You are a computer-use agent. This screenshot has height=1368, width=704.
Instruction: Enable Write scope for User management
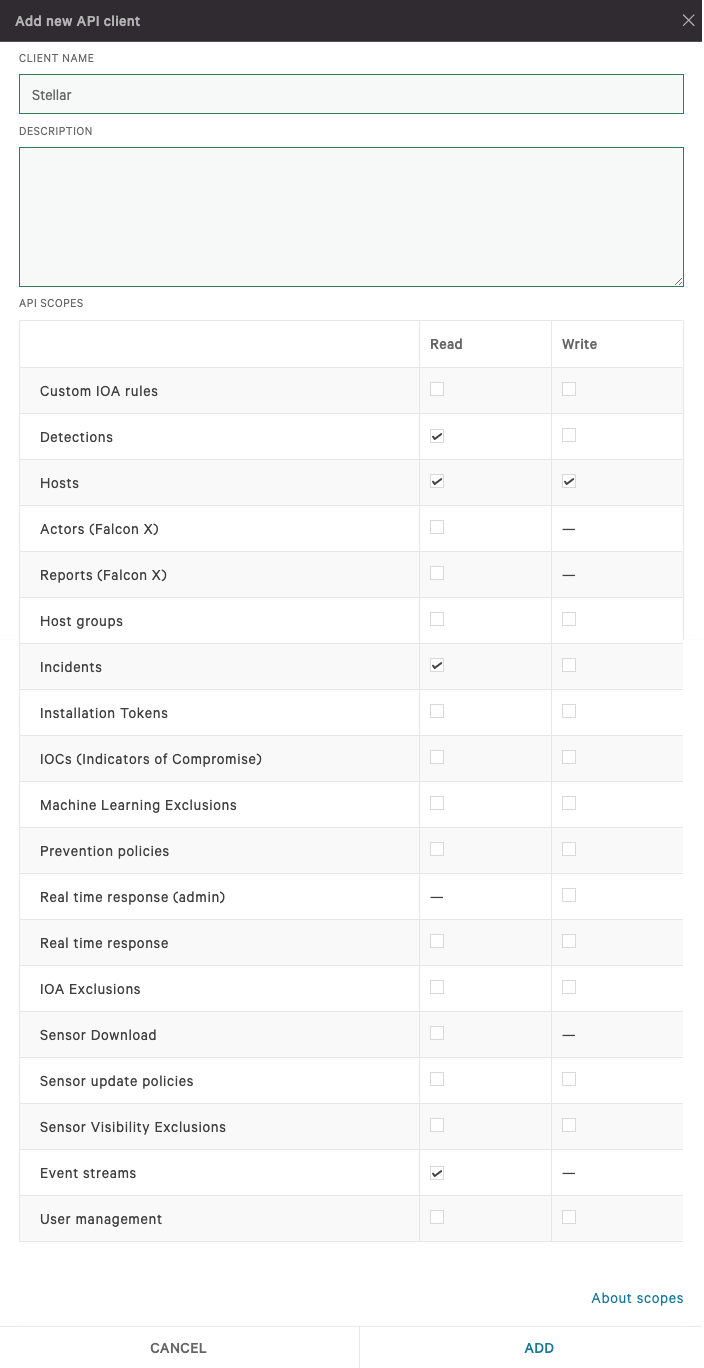point(569,1217)
